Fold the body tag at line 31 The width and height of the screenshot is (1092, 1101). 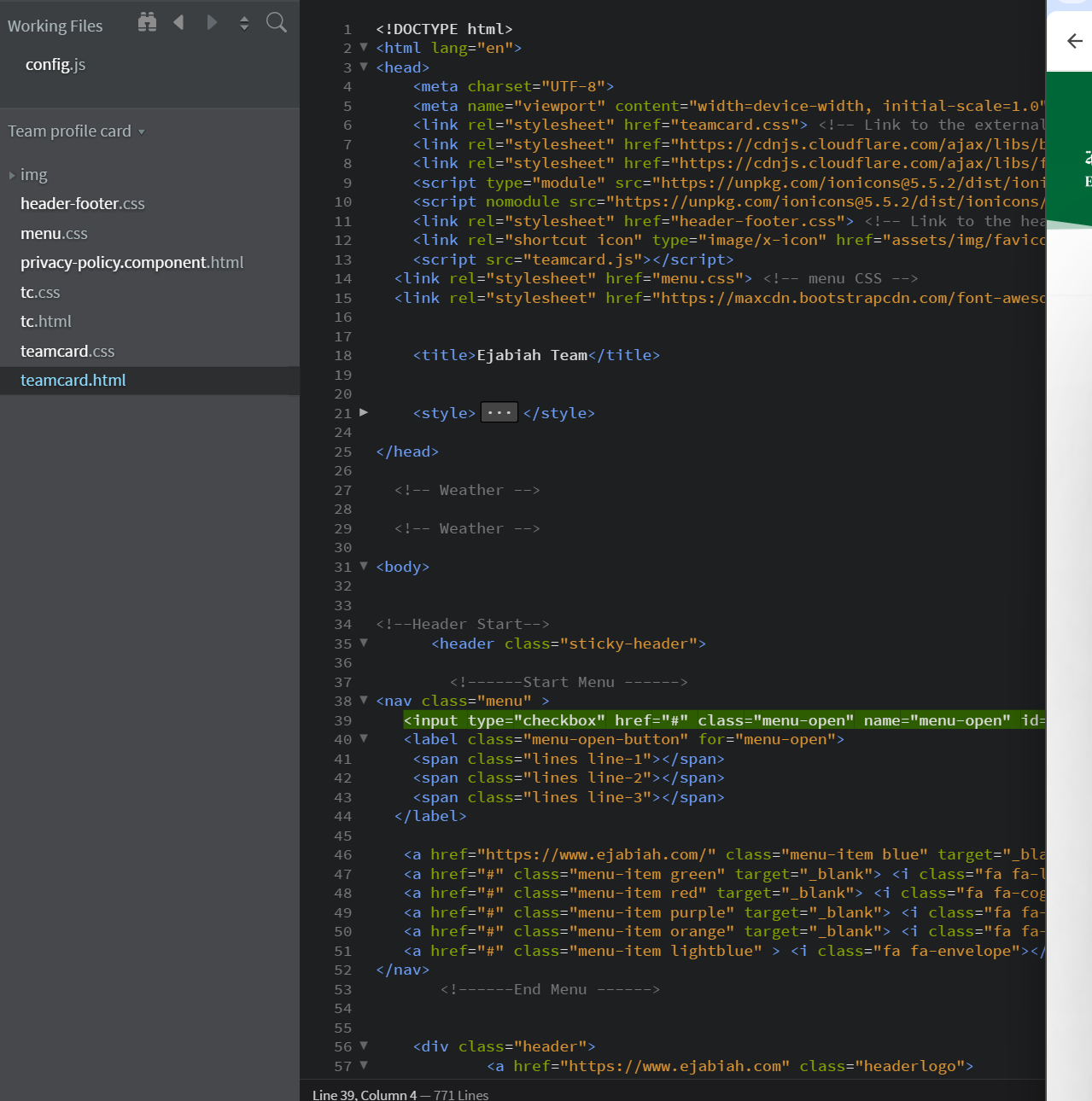tap(364, 566)
